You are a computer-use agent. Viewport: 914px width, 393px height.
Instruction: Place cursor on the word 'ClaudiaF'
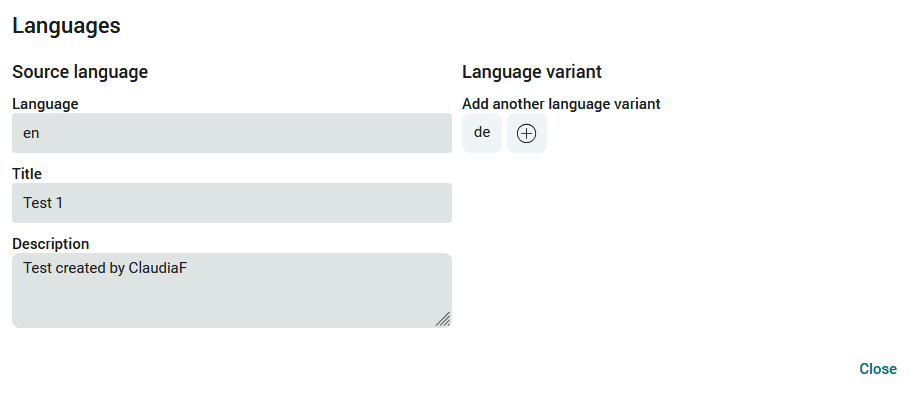click(x=157, y=268)
